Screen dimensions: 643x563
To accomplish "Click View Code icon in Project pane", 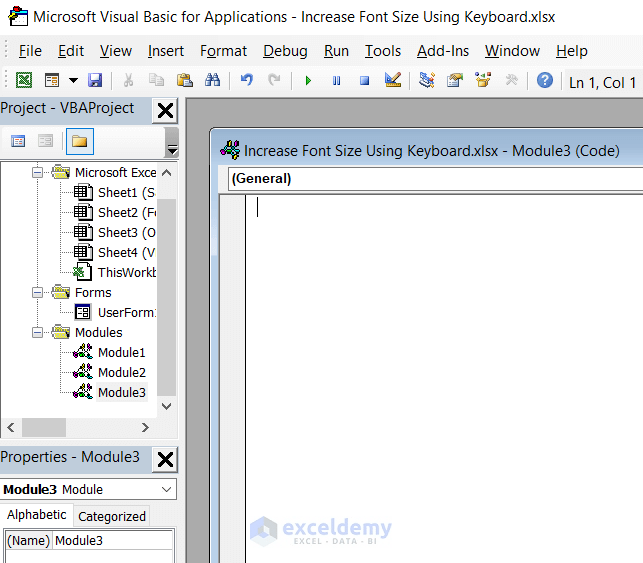I will pyautogui.click(x=18, y=141).
